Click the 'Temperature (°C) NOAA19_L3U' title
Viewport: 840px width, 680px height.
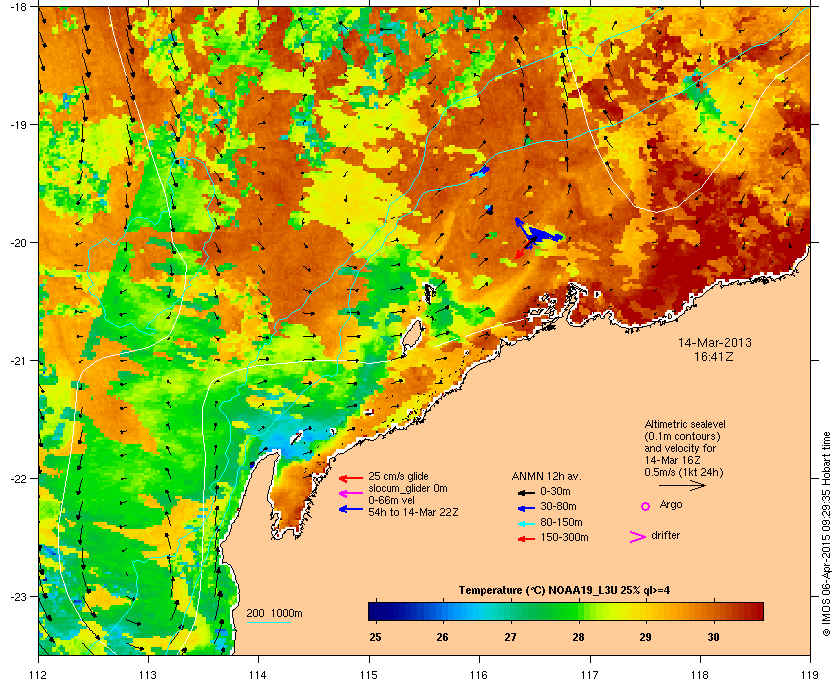(540, 591)
